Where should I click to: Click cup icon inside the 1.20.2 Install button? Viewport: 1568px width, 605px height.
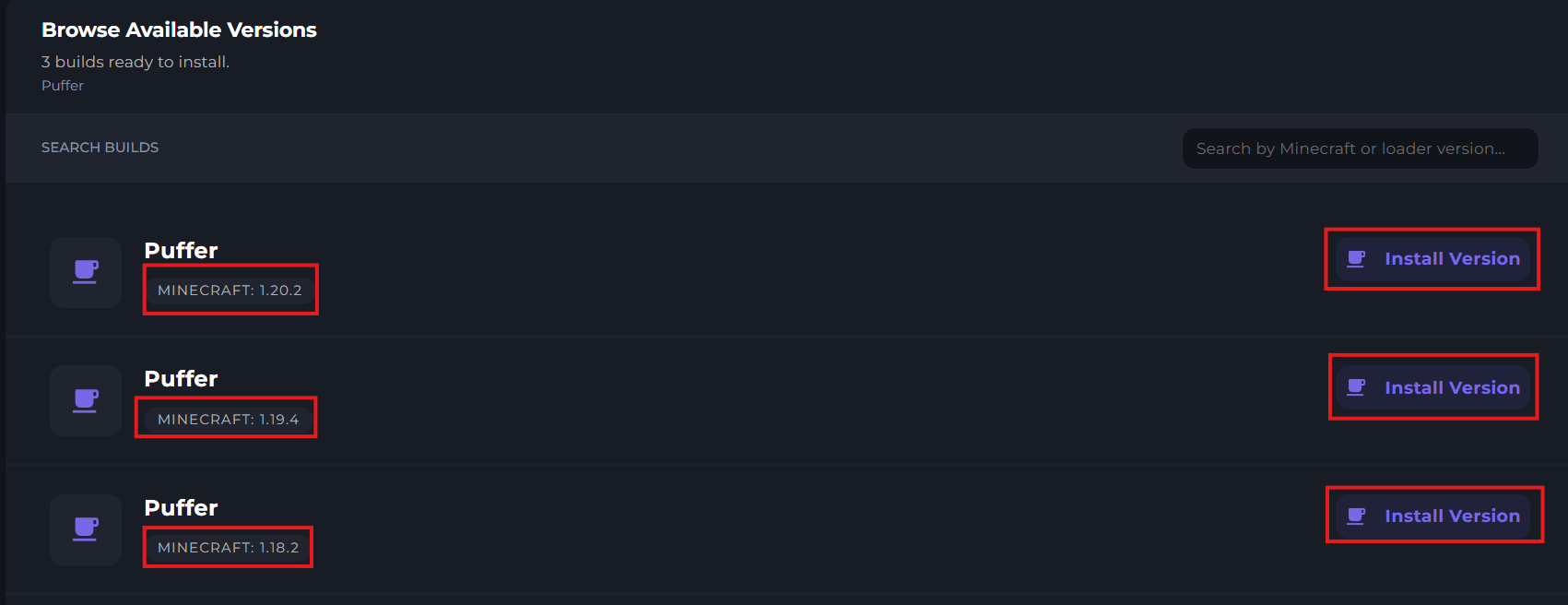tap(1356, 259)
